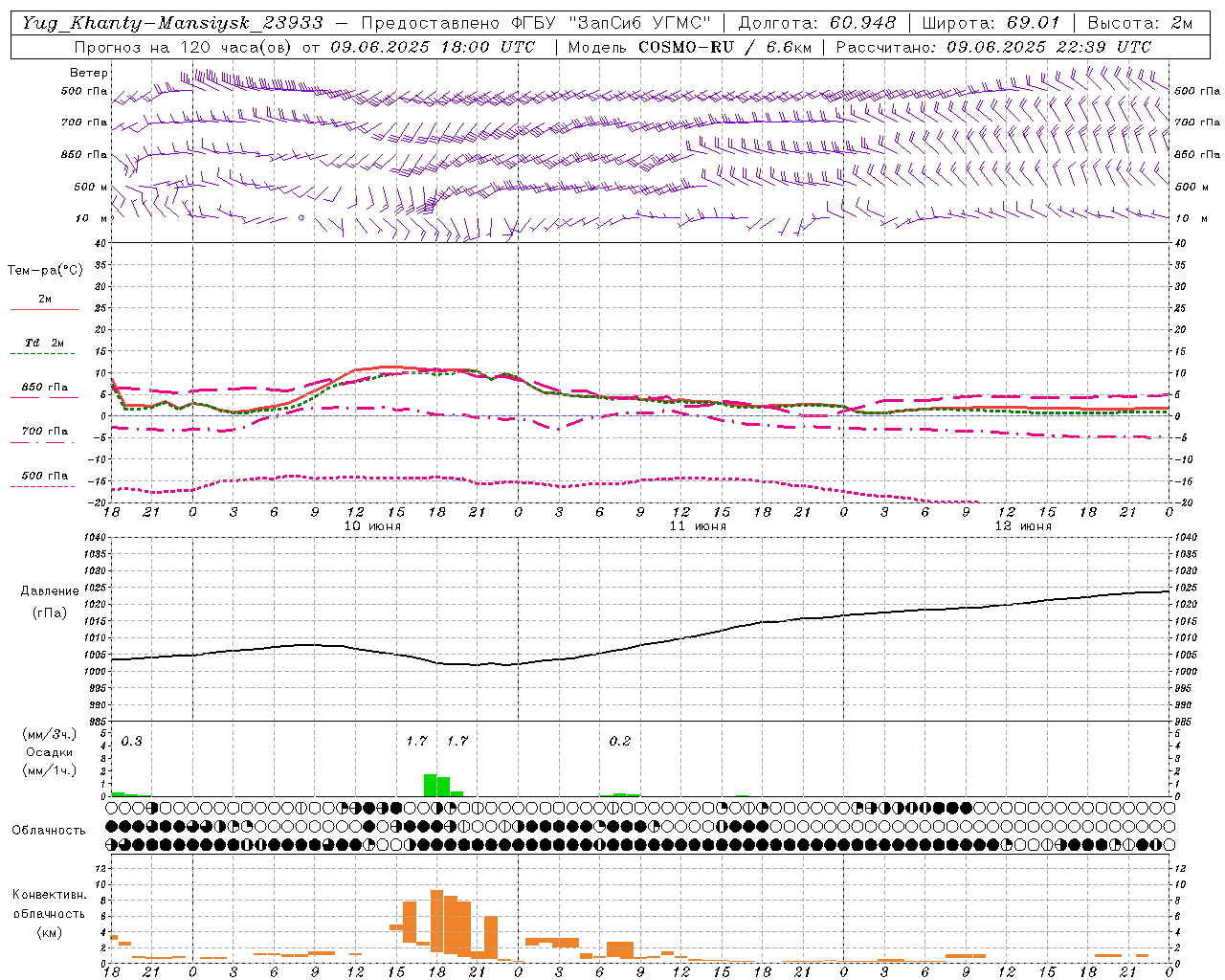Image resolution: width=1225 pixels, height=980 pixels.
Task: Click the Давление pressure panel label
Action: (x=50, y=591)
